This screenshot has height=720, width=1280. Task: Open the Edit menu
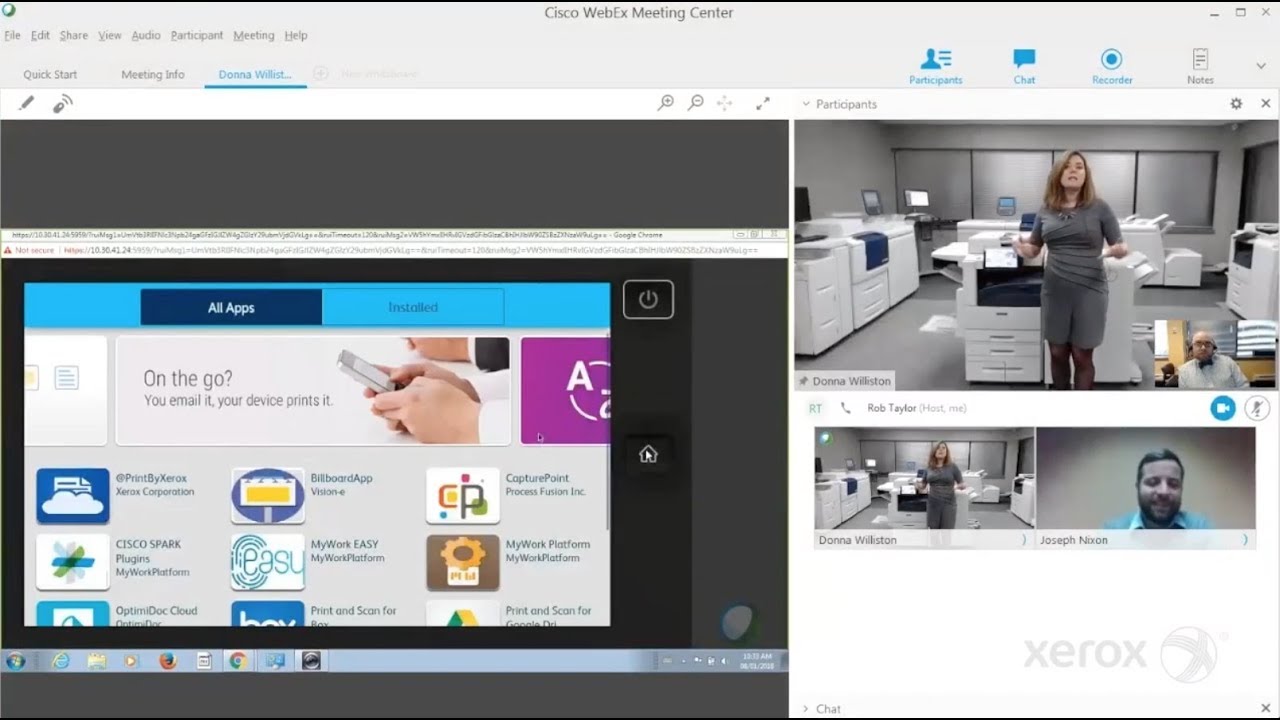[x=40, y=35]
